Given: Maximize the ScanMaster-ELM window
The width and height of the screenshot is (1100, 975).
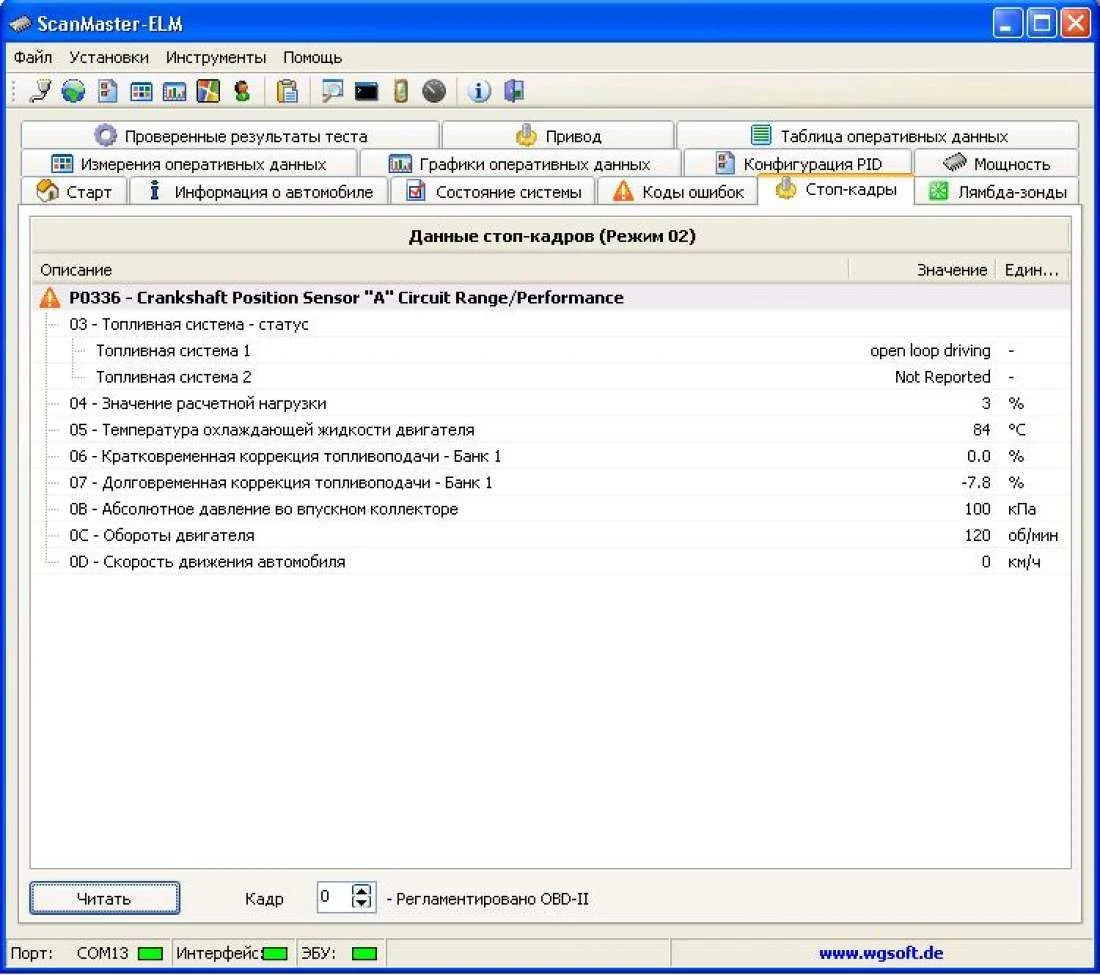Looking at the screenshot, I should click(x=1041, y=23).
